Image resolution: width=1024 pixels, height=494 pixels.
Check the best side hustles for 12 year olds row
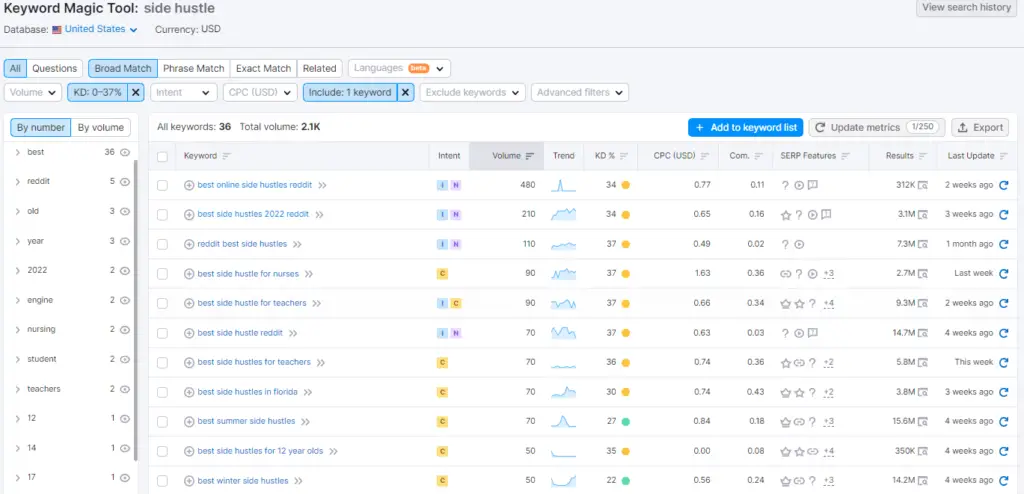(x=162, y=451)
